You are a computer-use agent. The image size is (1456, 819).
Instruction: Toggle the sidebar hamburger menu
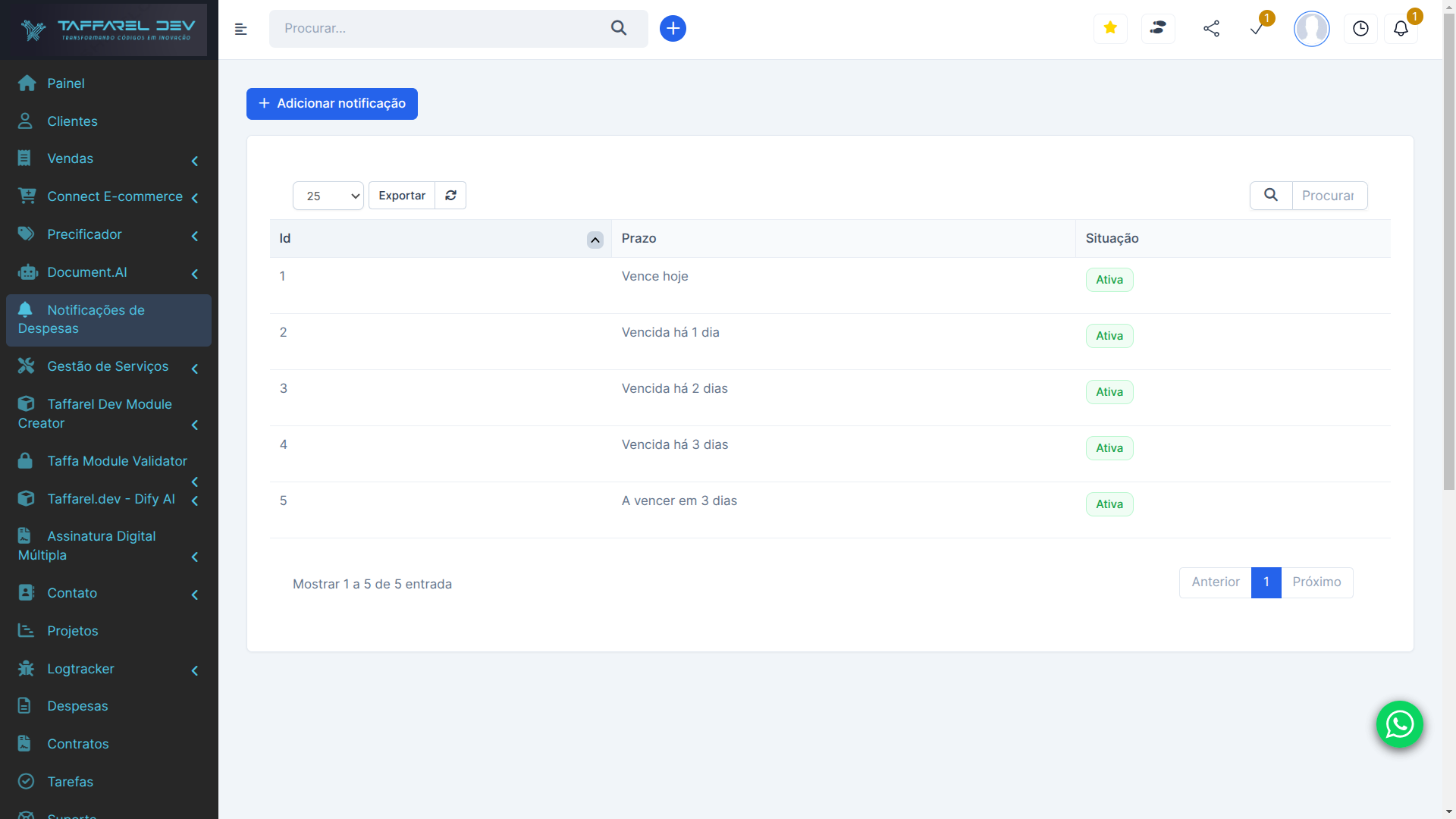(241, 29)
